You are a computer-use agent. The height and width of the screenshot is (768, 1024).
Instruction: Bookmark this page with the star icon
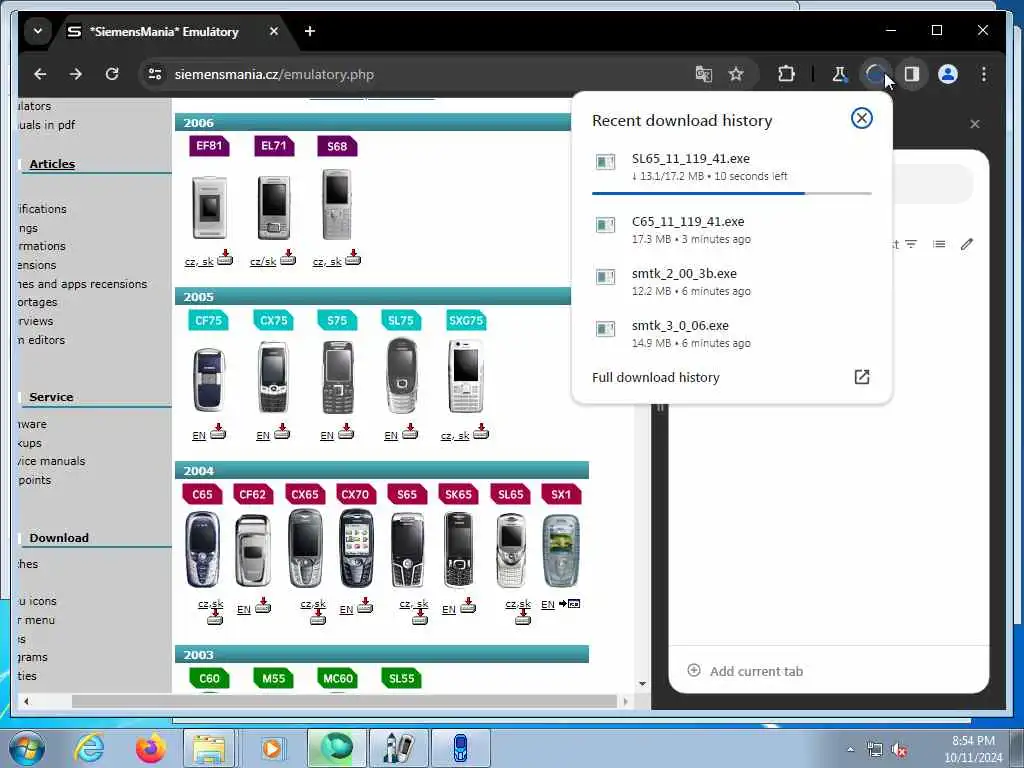point(736,74)
